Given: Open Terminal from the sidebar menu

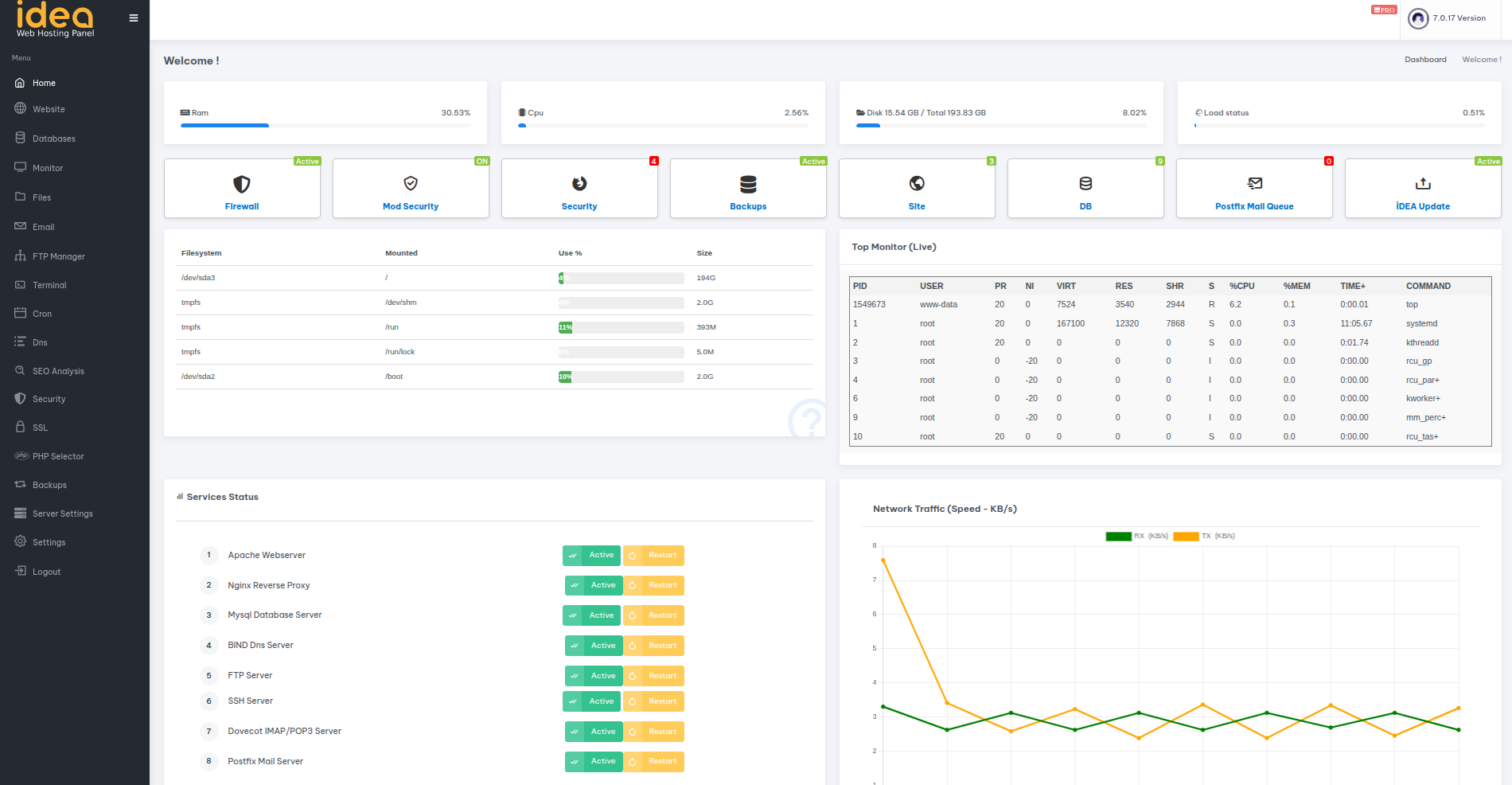Looking at the screenshot, I should 49,285.
